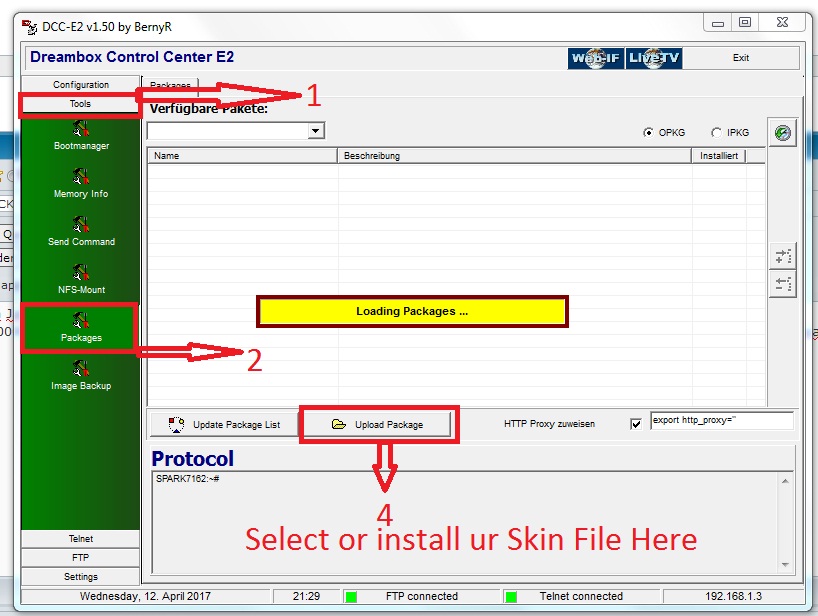This screenshot has height=616, width=818.
Task: Click the Exit button
Action: (740, 58)
